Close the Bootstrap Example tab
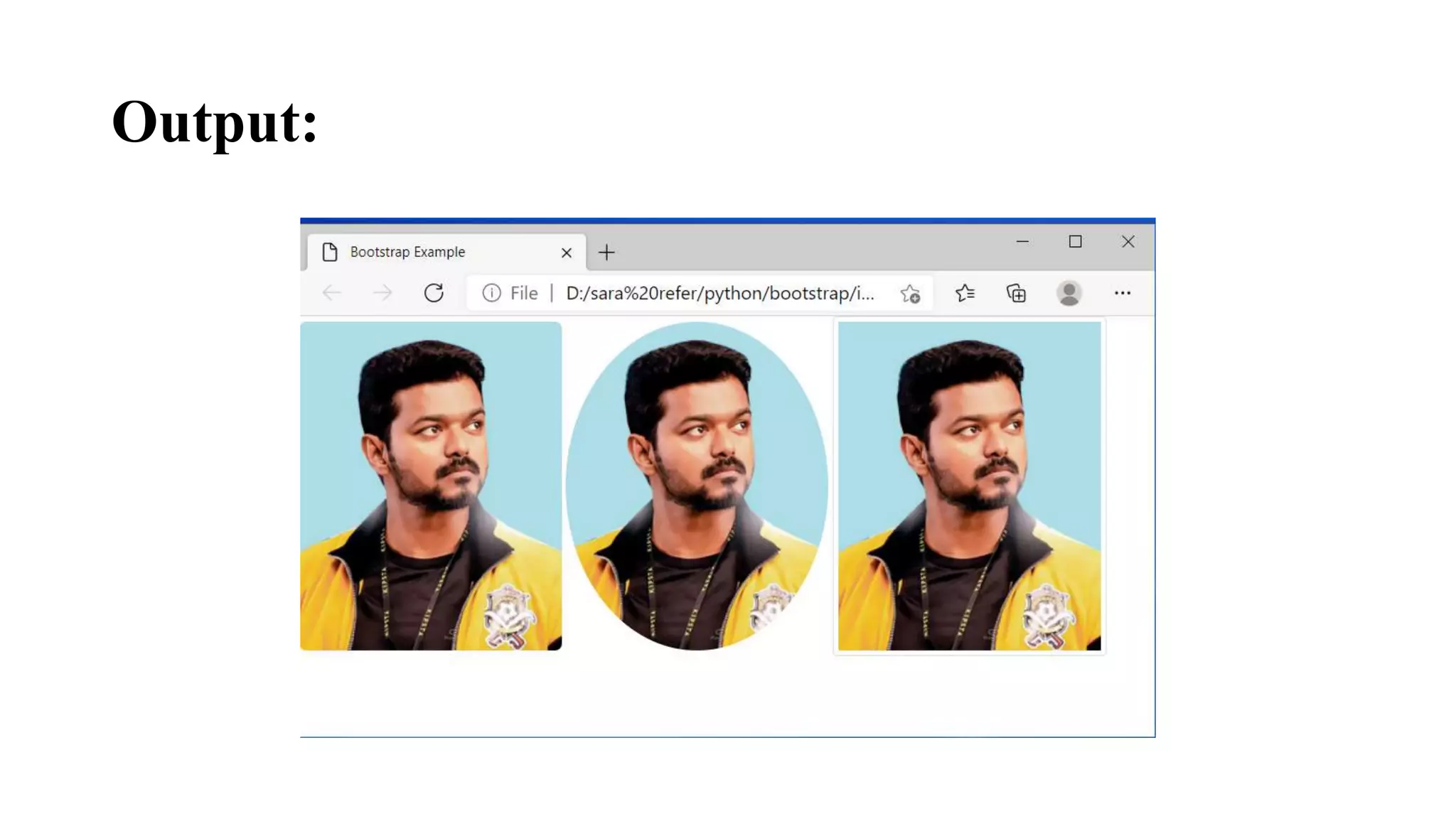The height and width of the screenshot is (819, 1456). (567, 252)
